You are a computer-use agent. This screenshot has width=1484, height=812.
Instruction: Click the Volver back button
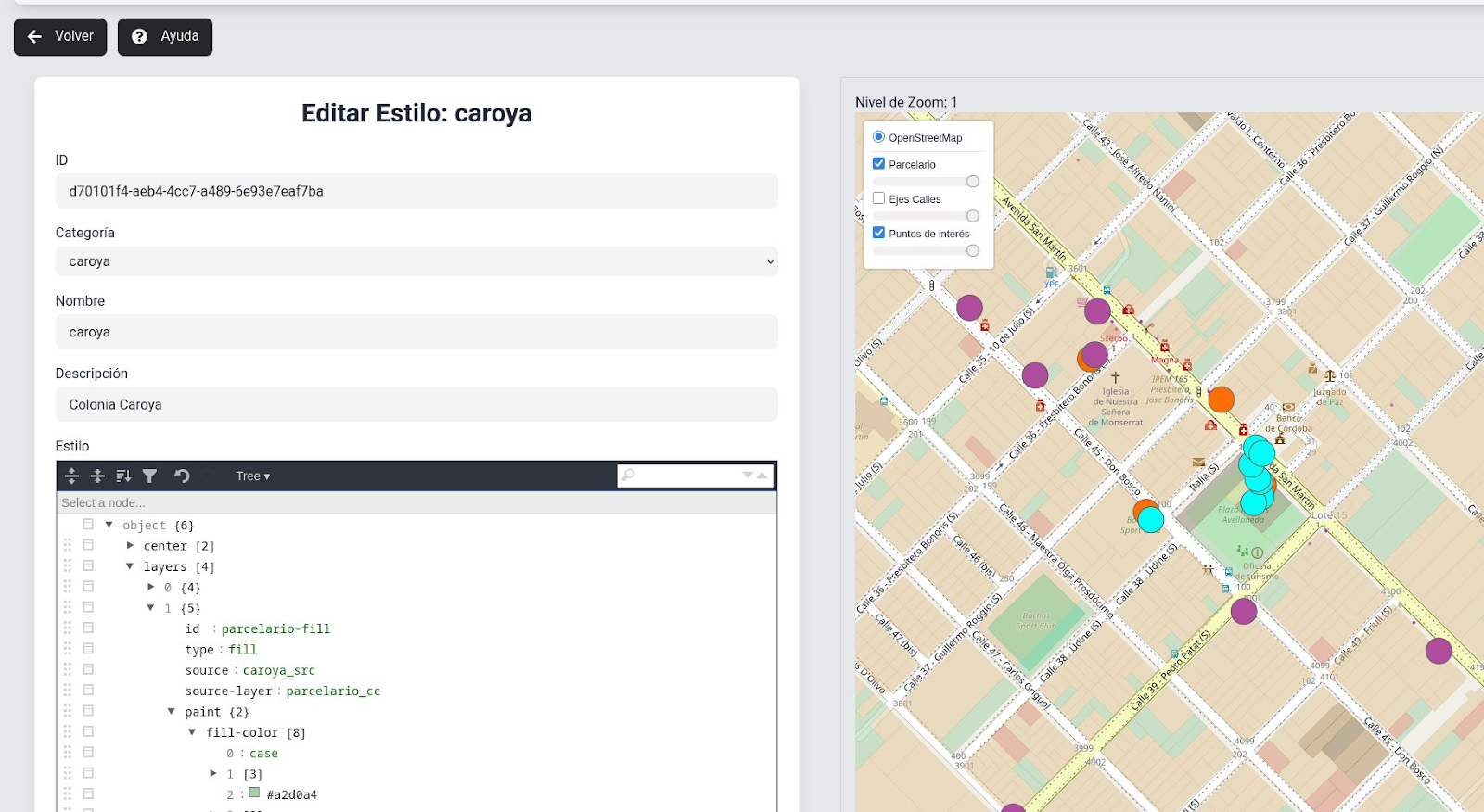[60, 36]
